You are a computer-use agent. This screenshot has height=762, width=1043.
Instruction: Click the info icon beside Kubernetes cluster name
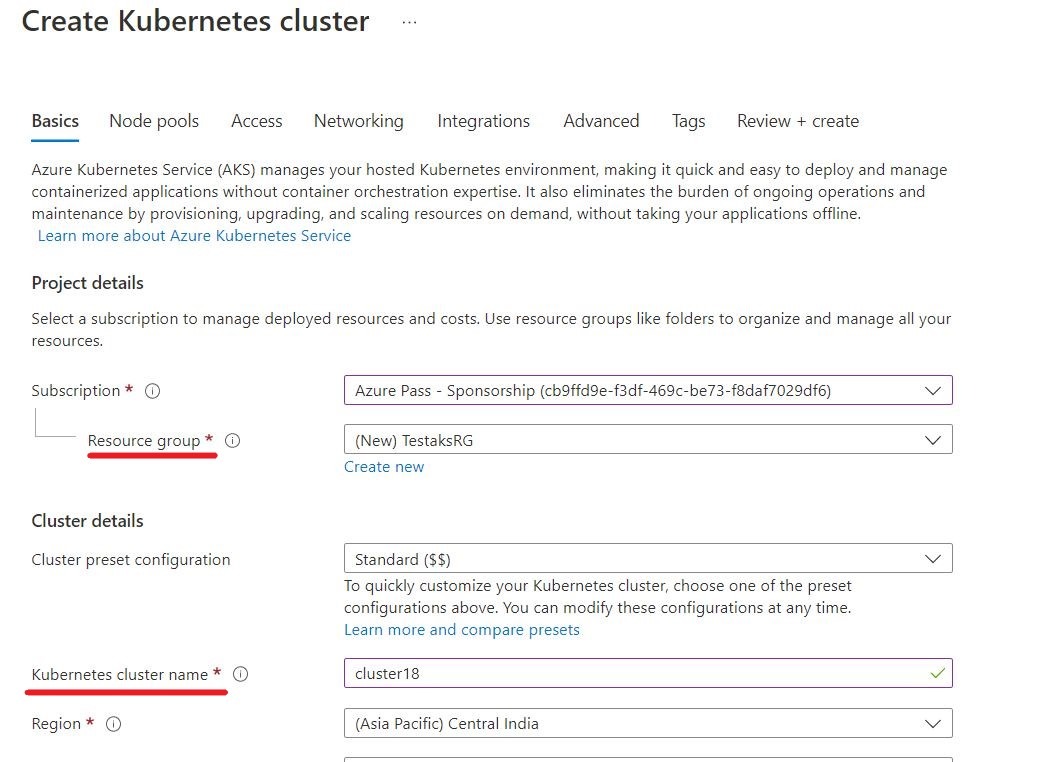tap(240, 673)
